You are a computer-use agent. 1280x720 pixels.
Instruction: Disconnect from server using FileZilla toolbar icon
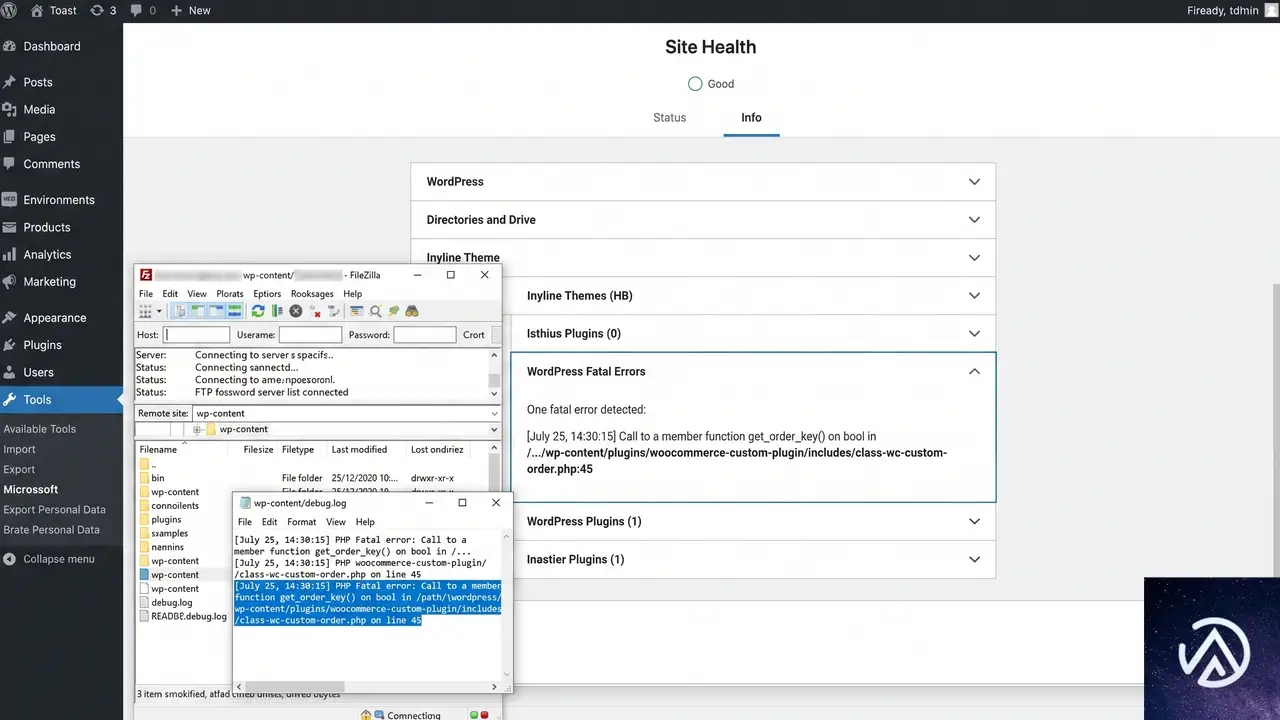click(x=315, y=312)
